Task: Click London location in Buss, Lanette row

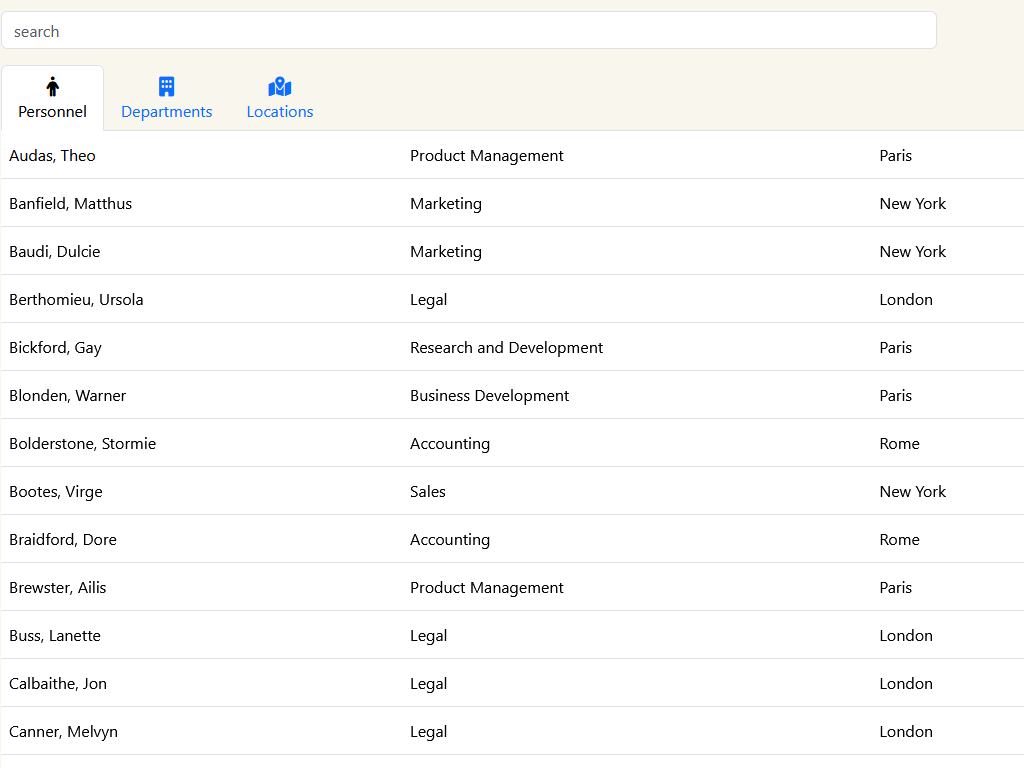Action: (906, 636)
